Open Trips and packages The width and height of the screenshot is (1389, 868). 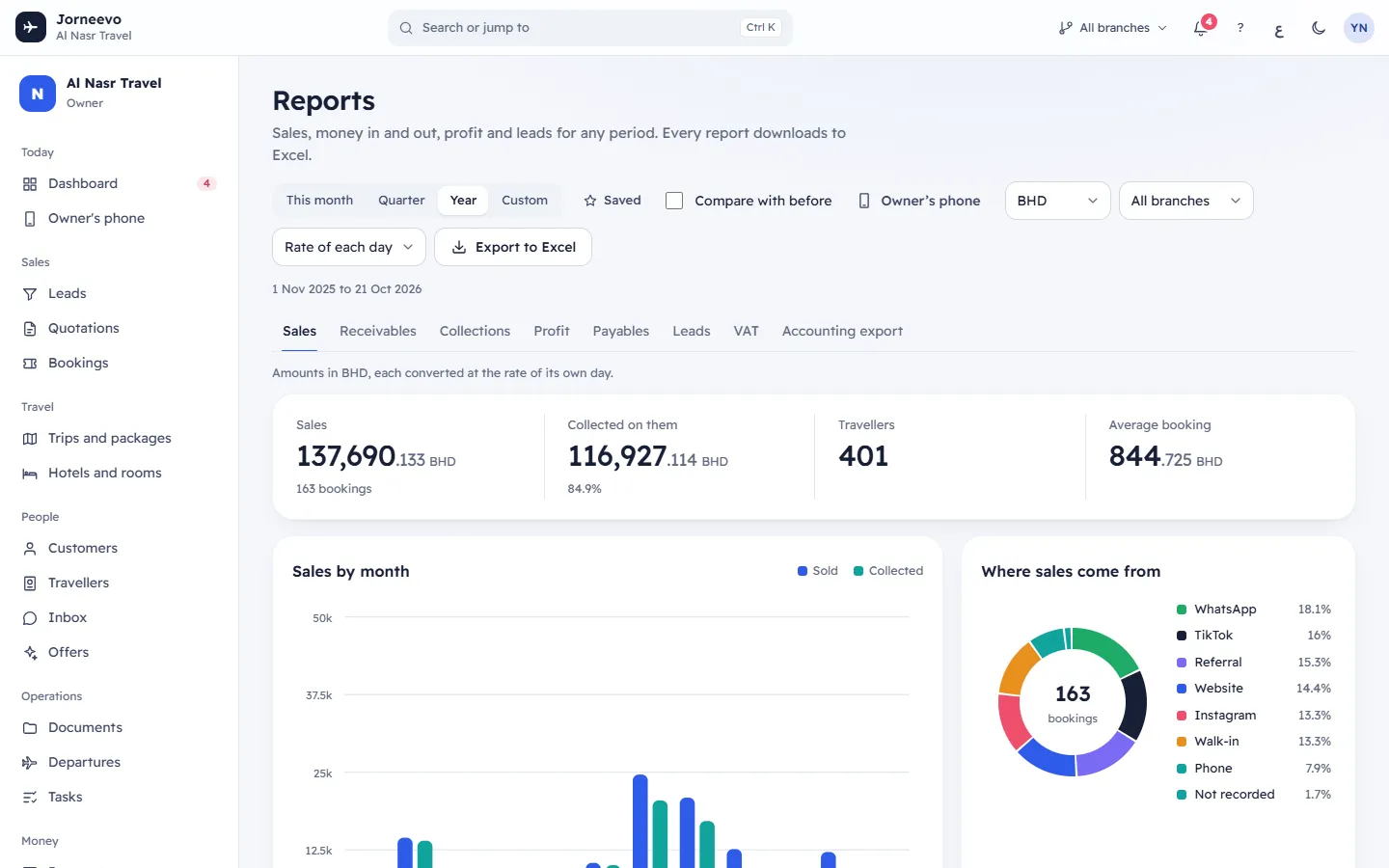coord(119,438)
